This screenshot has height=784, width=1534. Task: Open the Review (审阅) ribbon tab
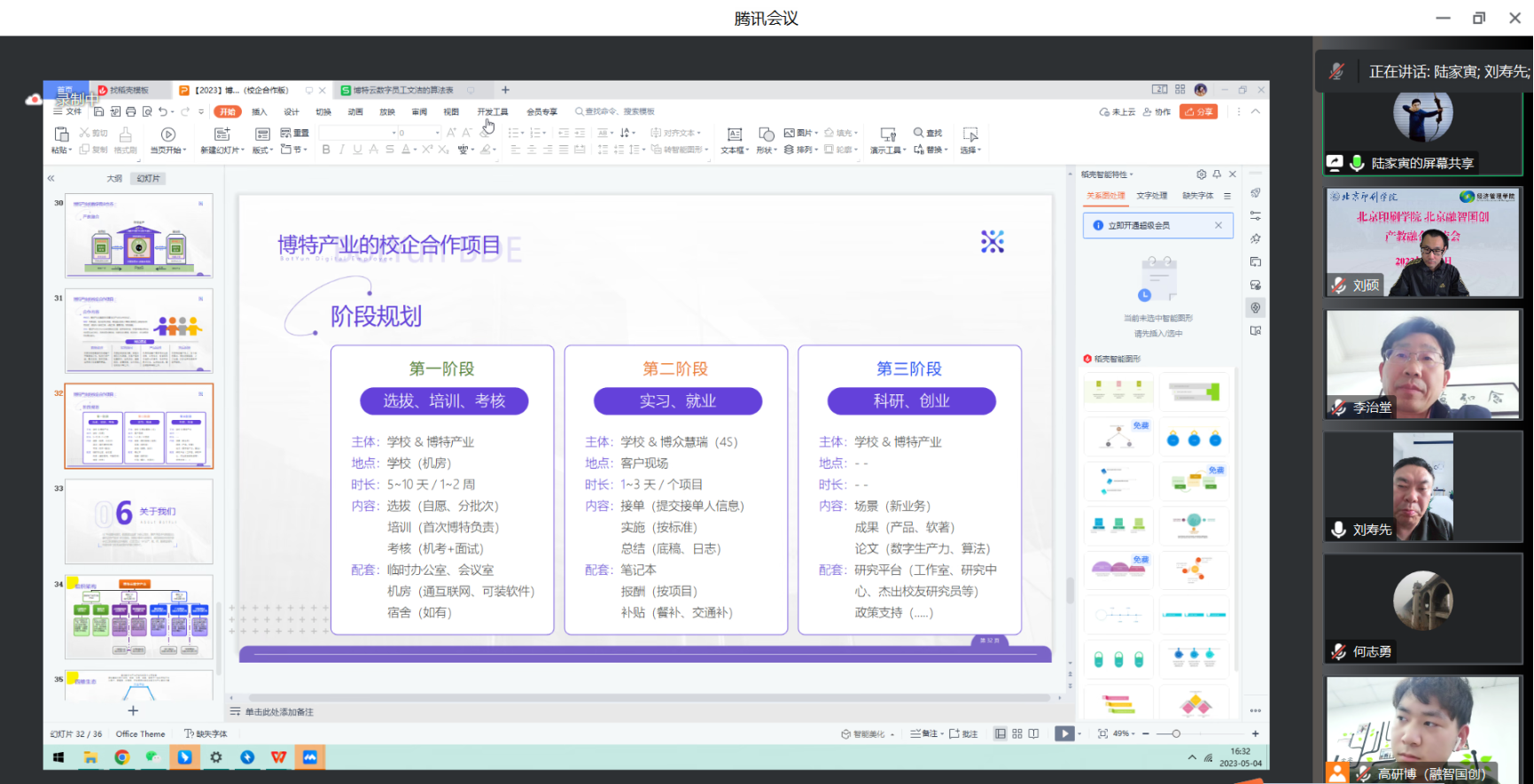pyautogui.click(x=419, y=112)
